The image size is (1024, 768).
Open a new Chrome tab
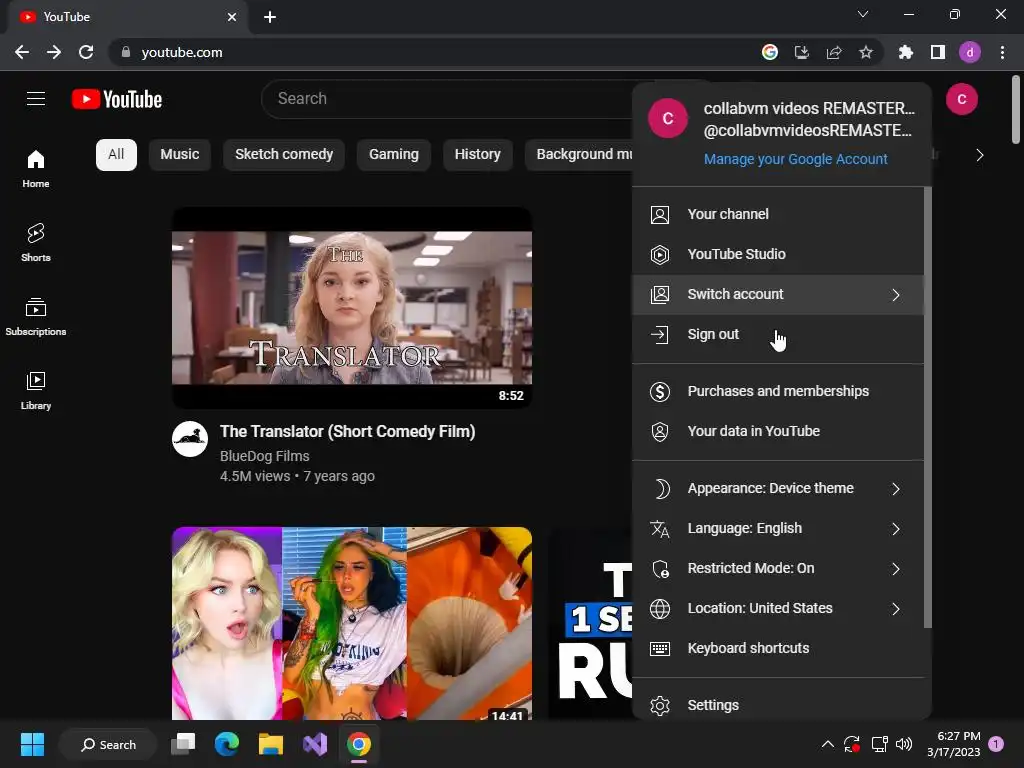coord(270,17)
